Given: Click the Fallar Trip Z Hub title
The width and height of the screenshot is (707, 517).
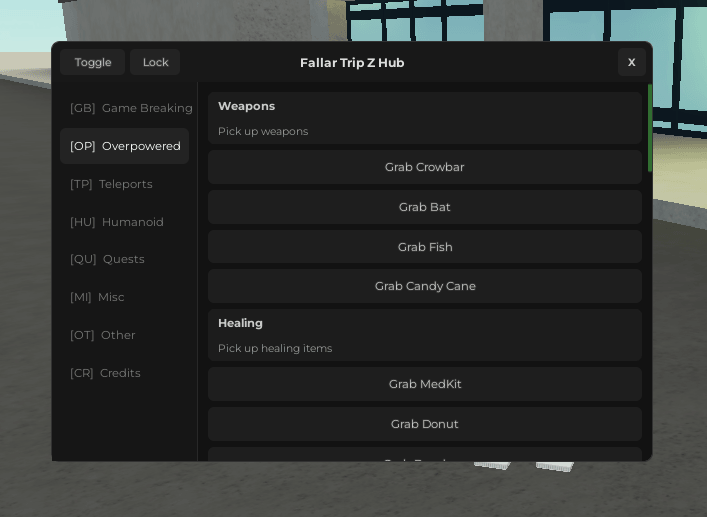Looking at the screenshot, I should click(352, 63).
